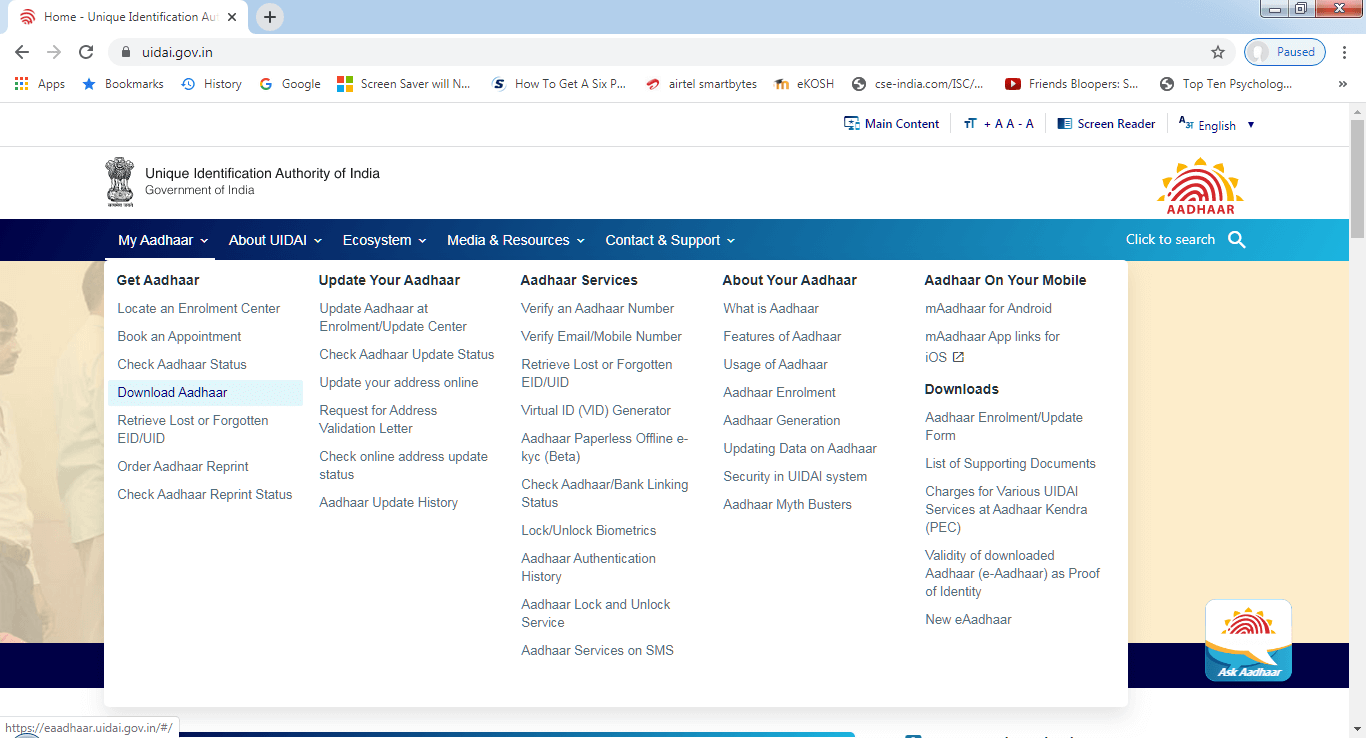This screenshot has width=1366, height=738.
Task: Open the Media & Resources menu
Action: pos(516,240)
